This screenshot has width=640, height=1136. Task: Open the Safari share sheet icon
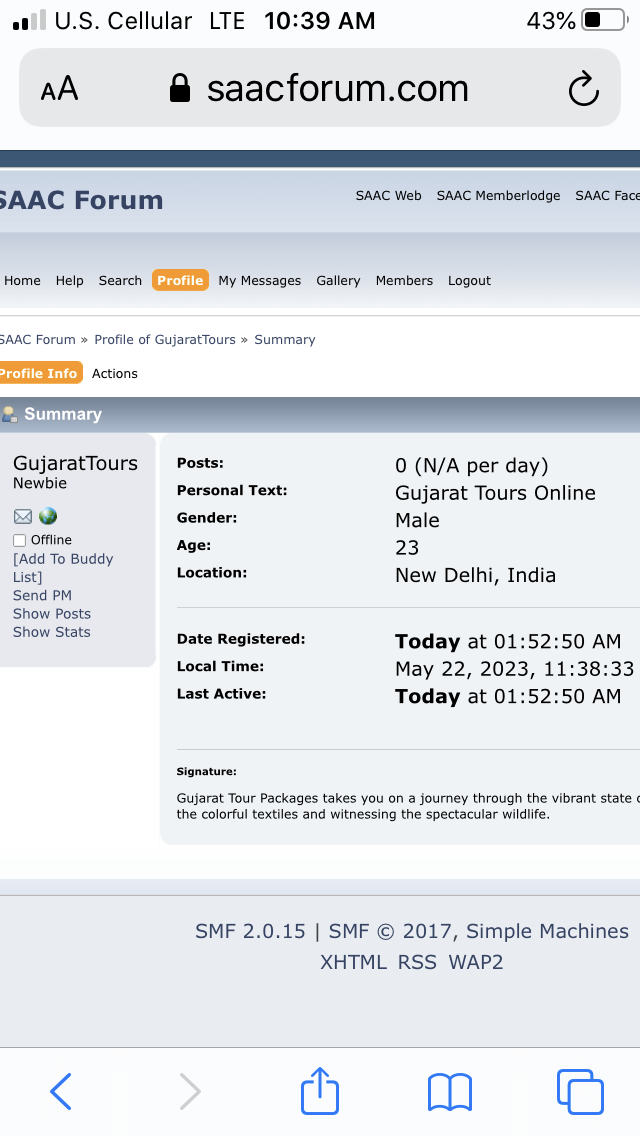pyautogui.click(x=320, y=1090)
